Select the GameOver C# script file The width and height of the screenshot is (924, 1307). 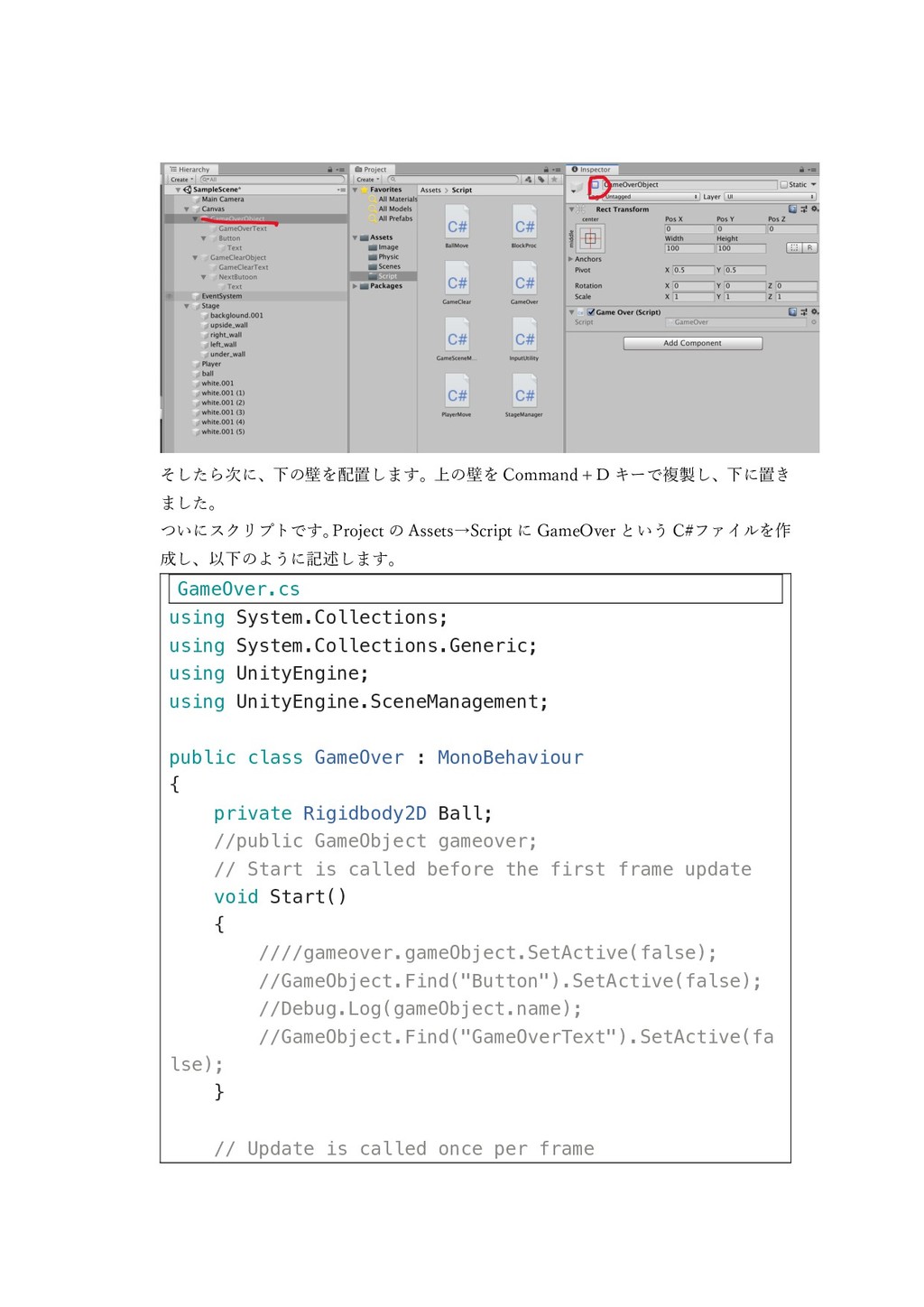[x=524, y=284]
